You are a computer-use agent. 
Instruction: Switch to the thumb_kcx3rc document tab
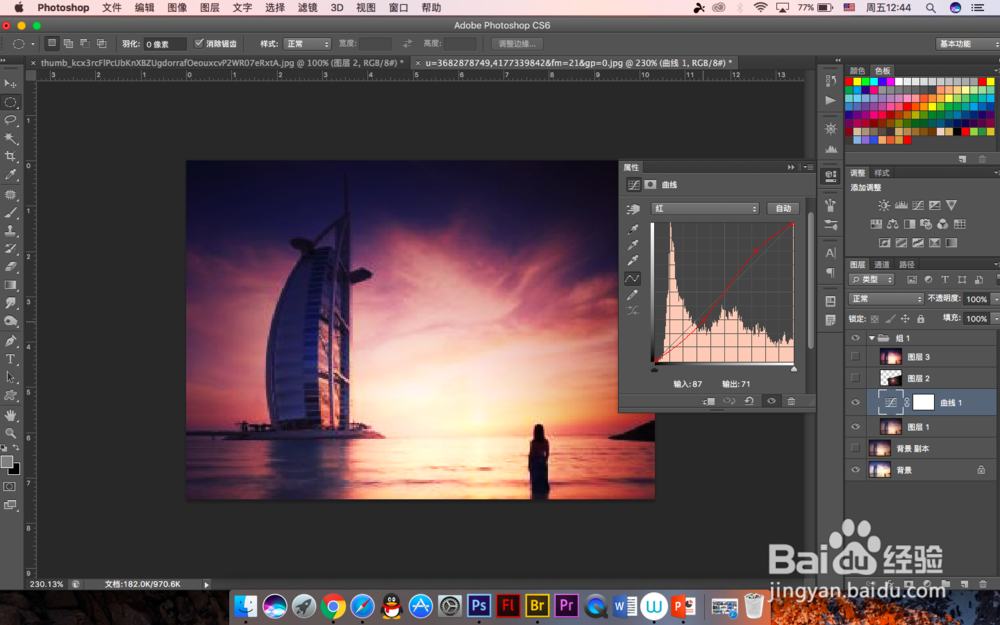pos(221,62)
